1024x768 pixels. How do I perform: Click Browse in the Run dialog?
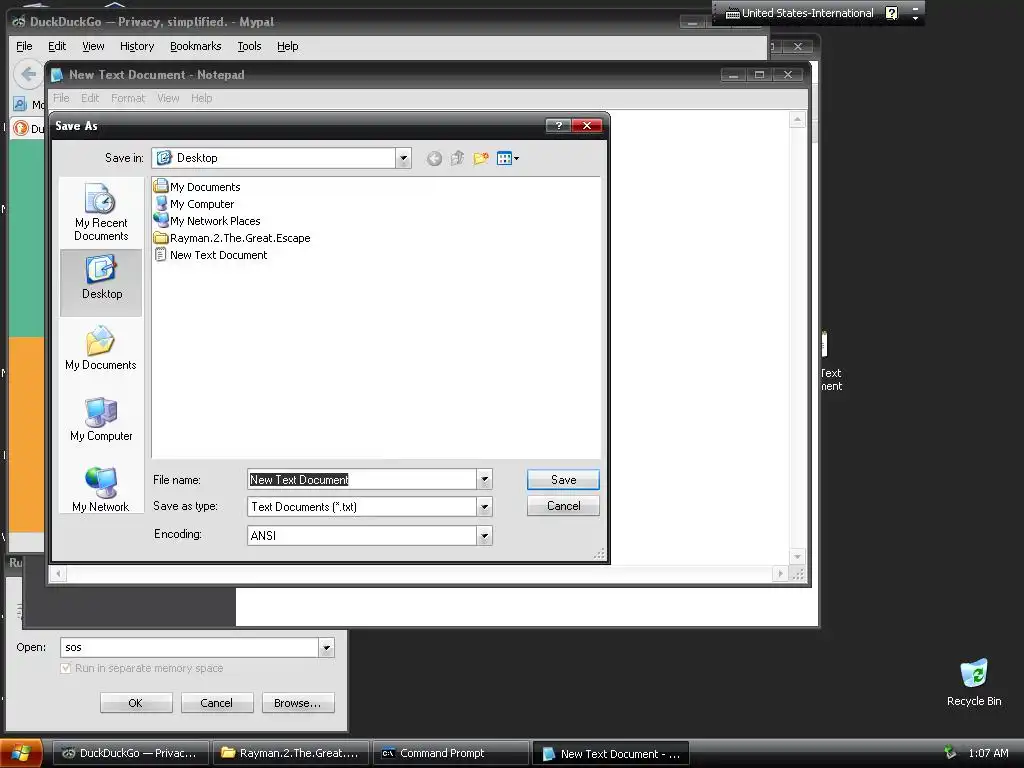tap(298, 703)
